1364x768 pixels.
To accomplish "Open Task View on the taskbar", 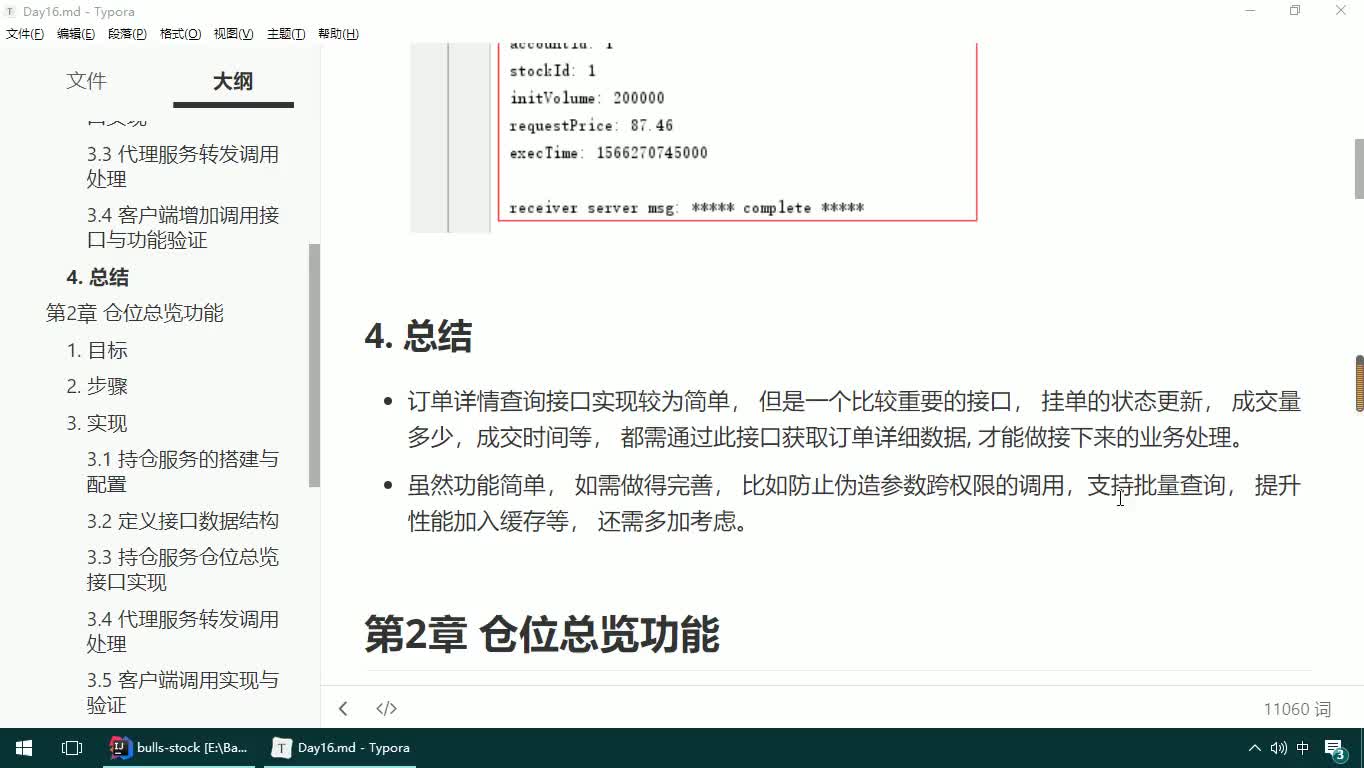I will click(71, 747).
